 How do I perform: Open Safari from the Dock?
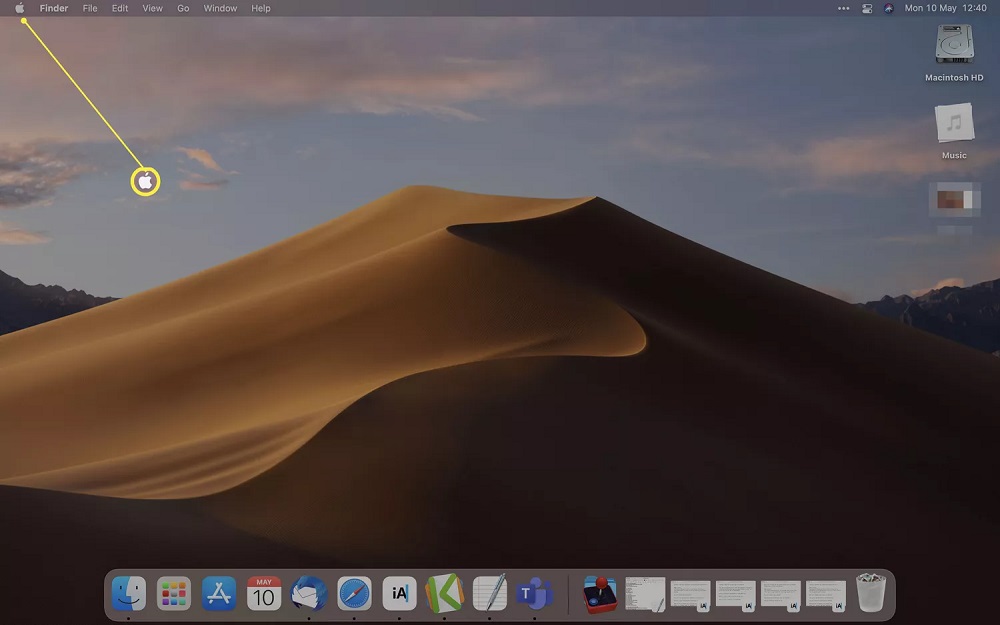(353, 593)
